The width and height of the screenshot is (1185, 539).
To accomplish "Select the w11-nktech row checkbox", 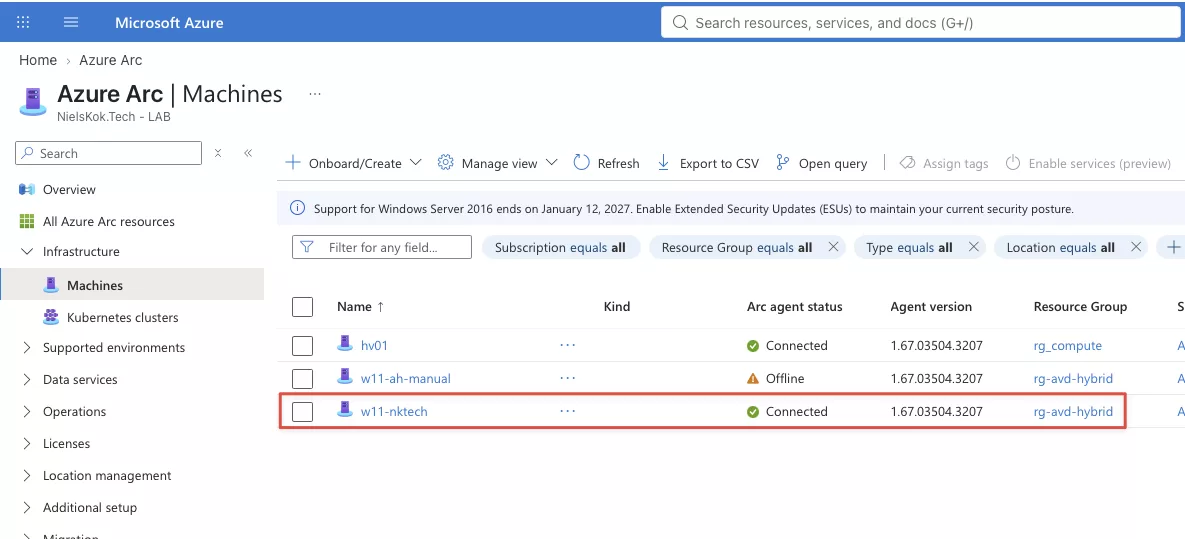I will (302, 412).
